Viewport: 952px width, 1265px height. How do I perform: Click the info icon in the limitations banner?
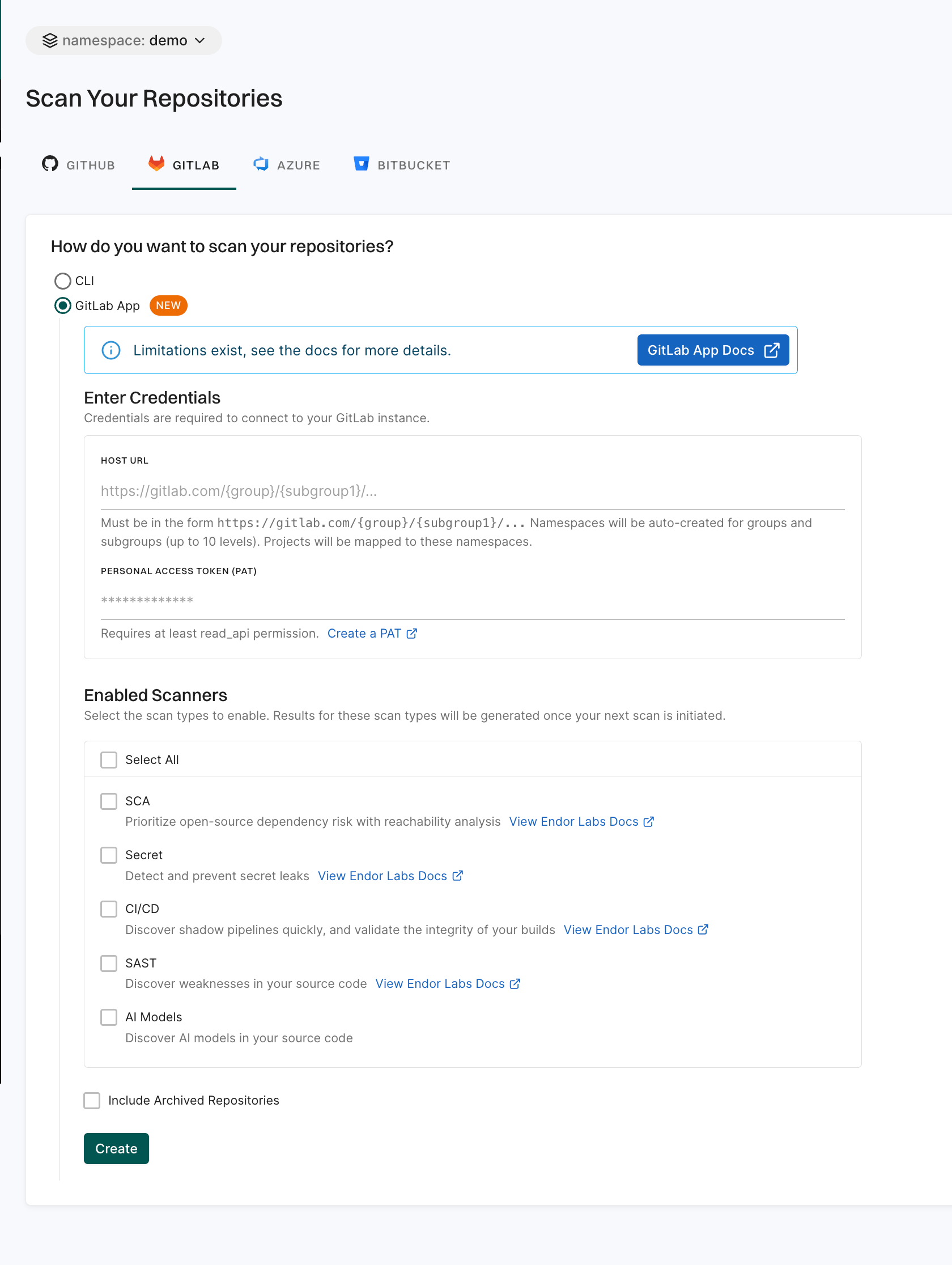111,351
